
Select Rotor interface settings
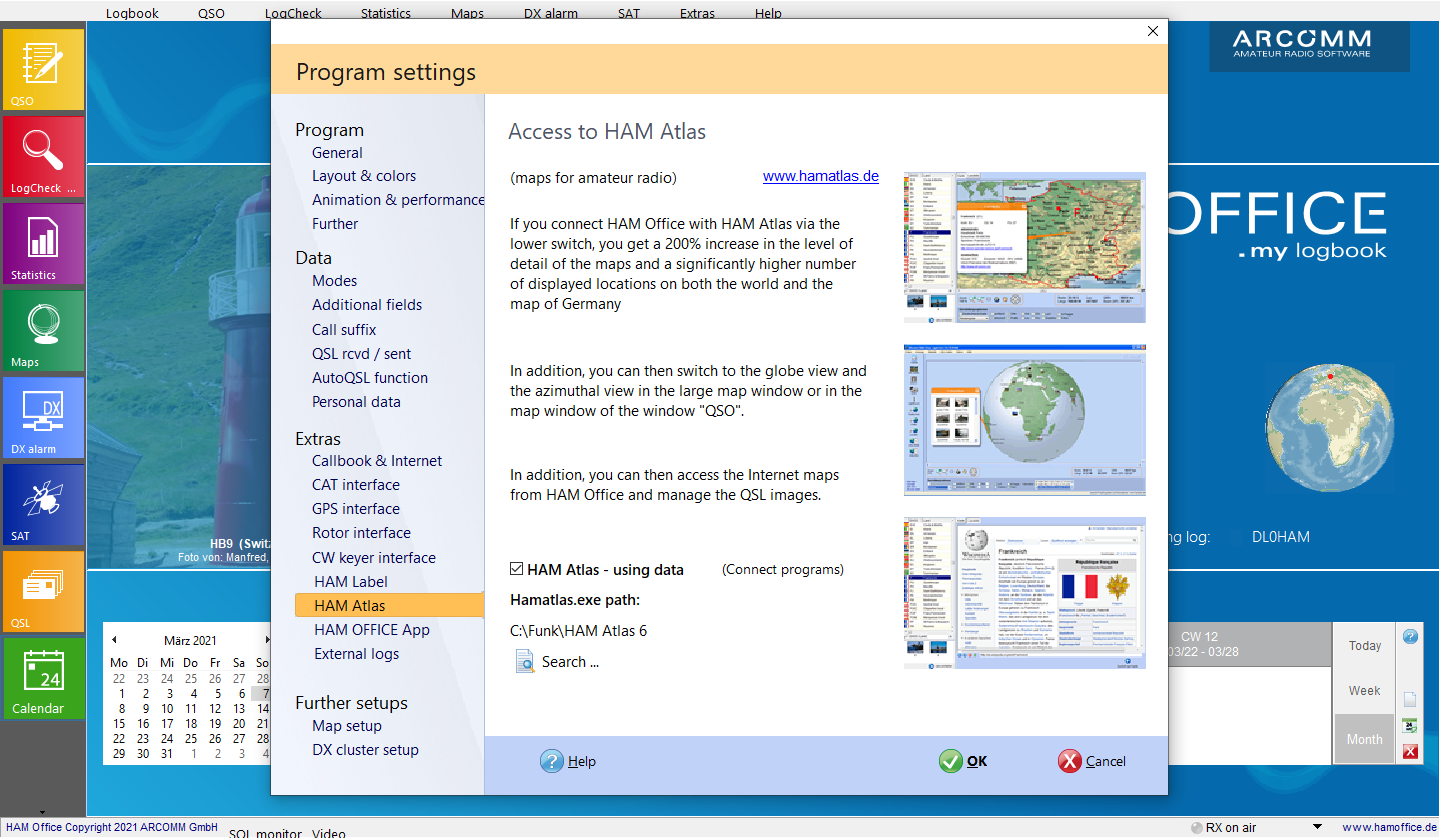(361, 533)
